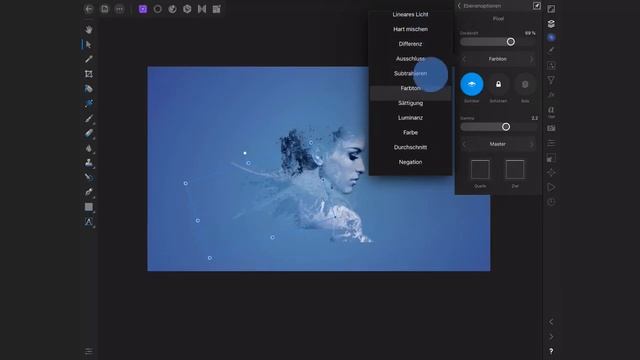This screenshot has height=360, width=640.
Task: Open the Layers studio stack icon
Action: (x=551, y=23)
